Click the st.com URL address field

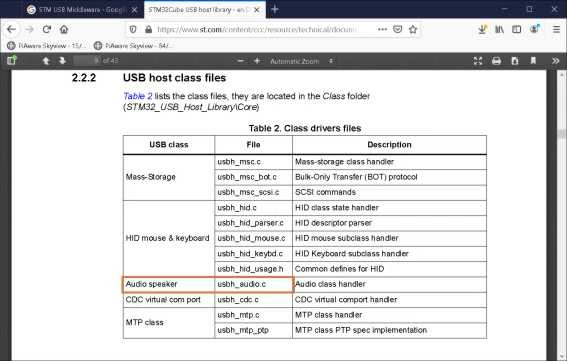click(257, 29)
